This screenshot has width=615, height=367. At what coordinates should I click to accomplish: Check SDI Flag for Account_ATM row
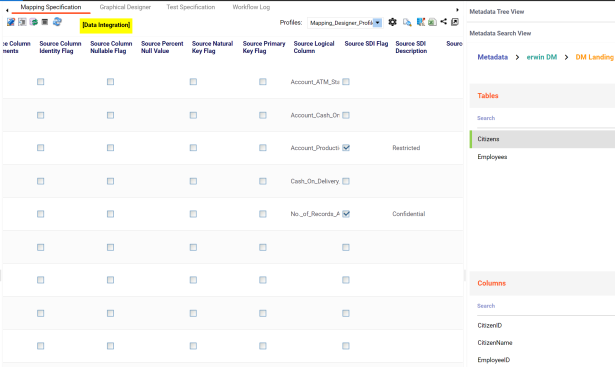346,82
